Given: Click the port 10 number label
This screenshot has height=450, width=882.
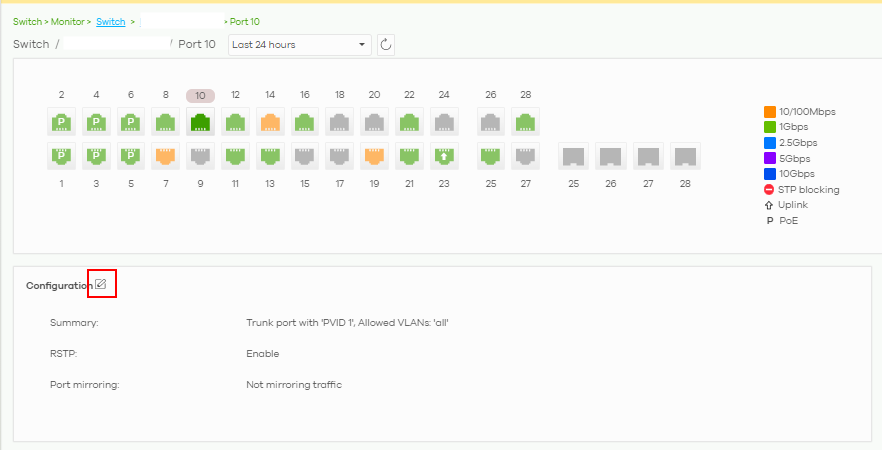Looking at the screenshot, I should (200, 95).
